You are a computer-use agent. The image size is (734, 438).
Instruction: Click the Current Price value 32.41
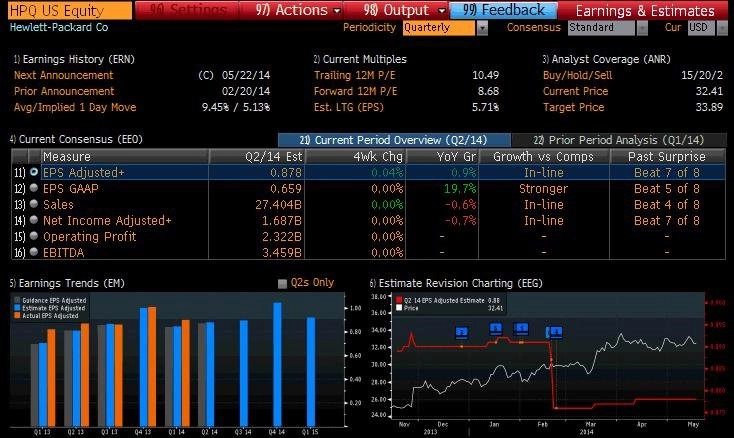point(709,91)
